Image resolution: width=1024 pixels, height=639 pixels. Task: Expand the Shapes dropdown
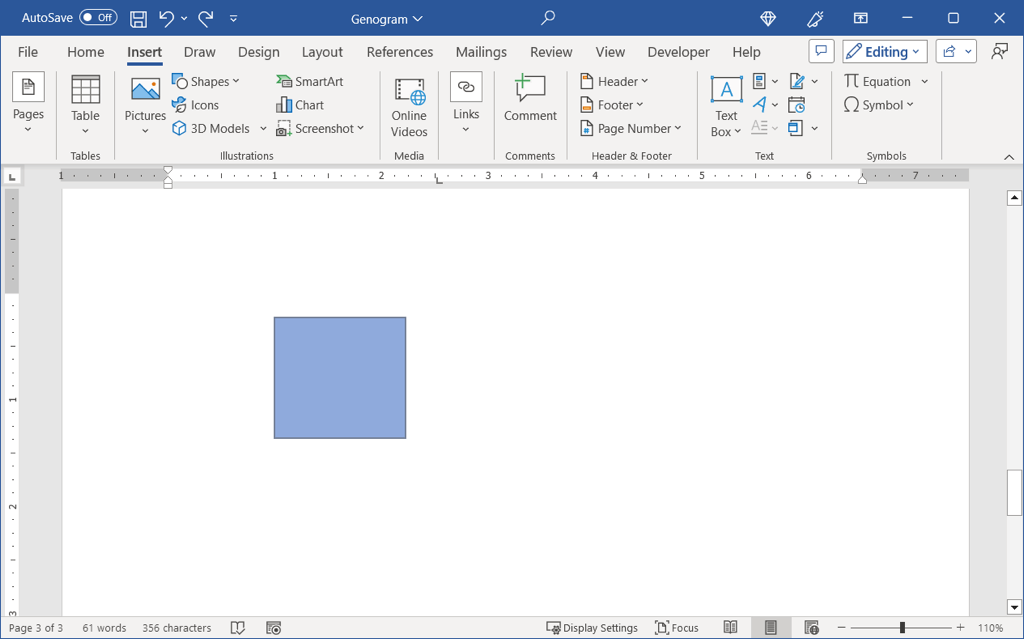coord(206,81)
